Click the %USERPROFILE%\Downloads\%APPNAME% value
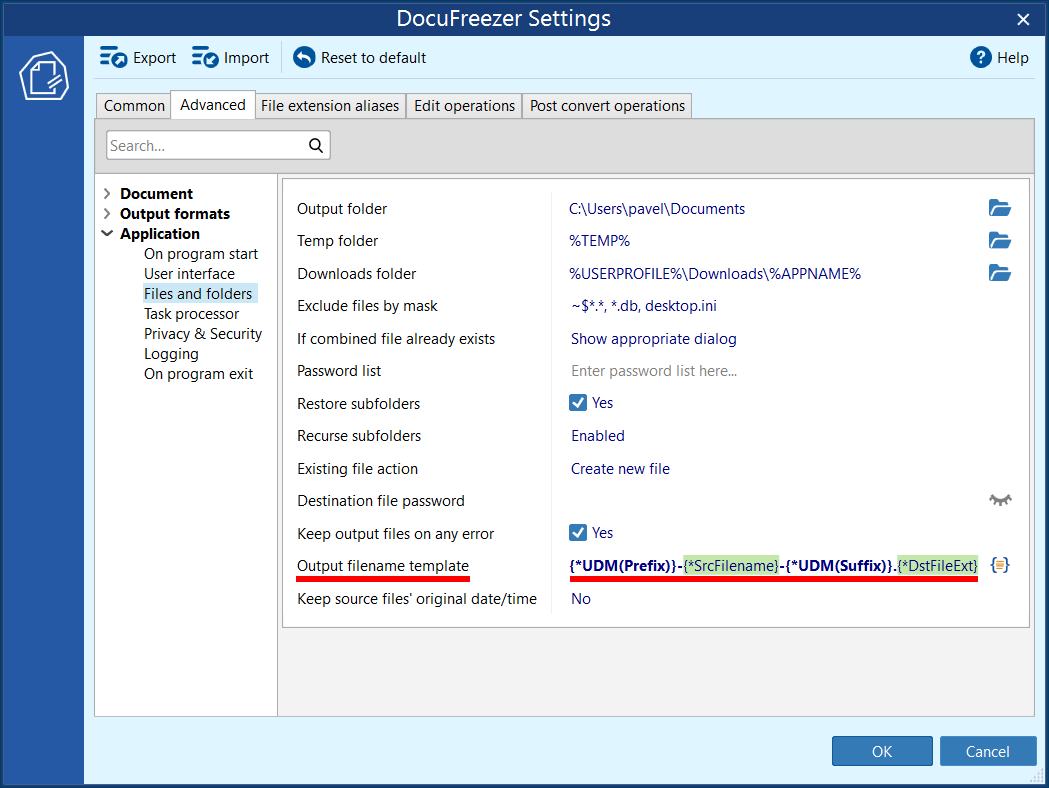 click(714, 274)
